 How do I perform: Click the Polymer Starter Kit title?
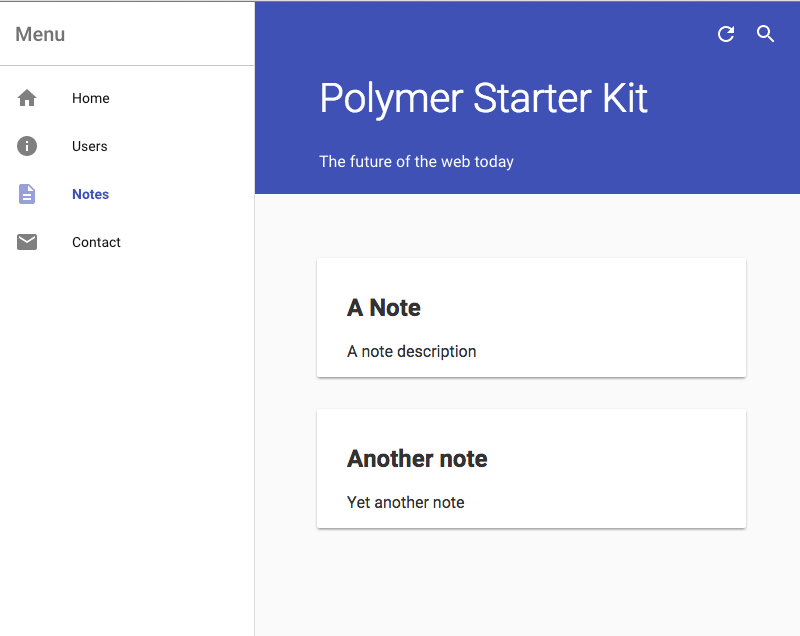(483, 98)
